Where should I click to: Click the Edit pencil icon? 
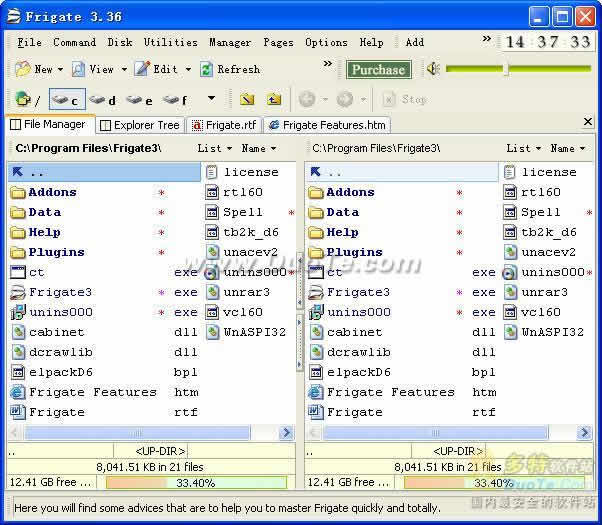142,69
